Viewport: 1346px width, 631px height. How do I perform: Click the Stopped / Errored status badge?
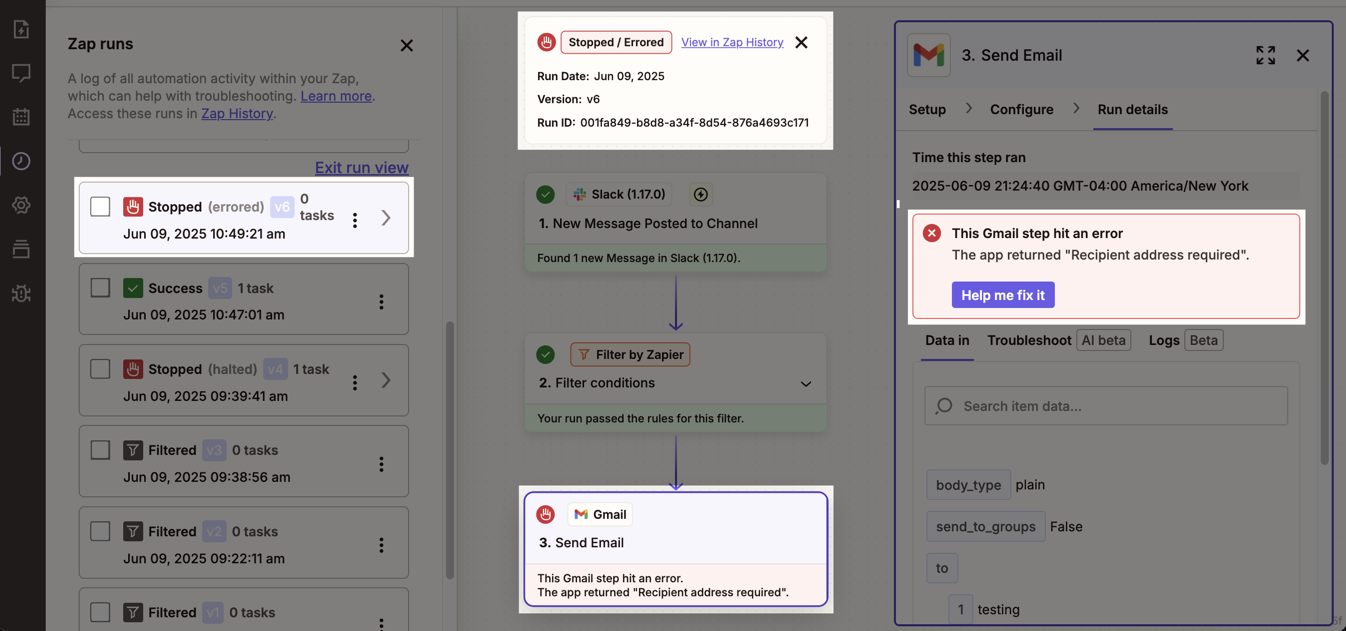[x=616, y=42]
